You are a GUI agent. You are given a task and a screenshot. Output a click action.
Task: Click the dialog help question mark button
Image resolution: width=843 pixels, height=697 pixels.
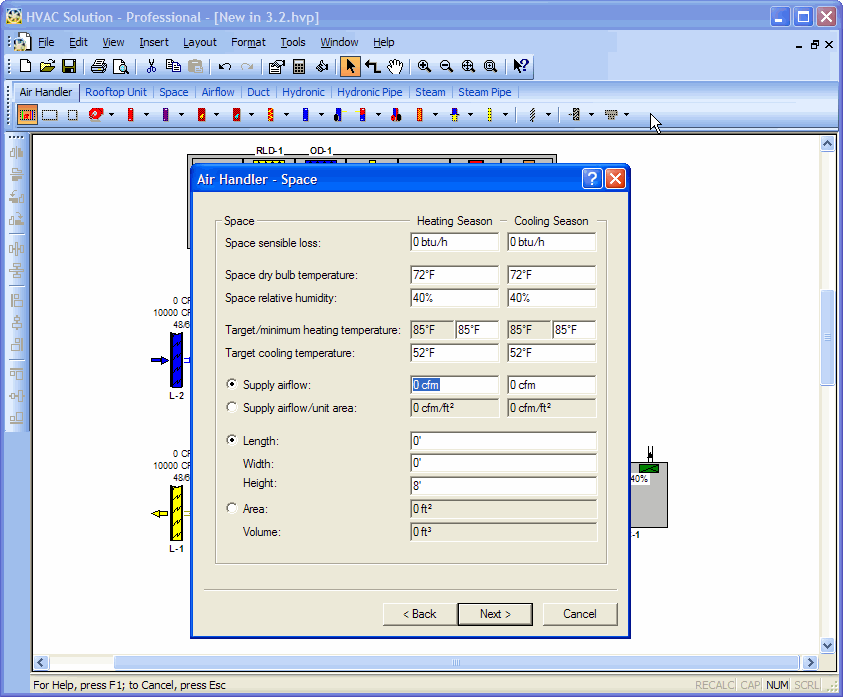tap(592, 179)
